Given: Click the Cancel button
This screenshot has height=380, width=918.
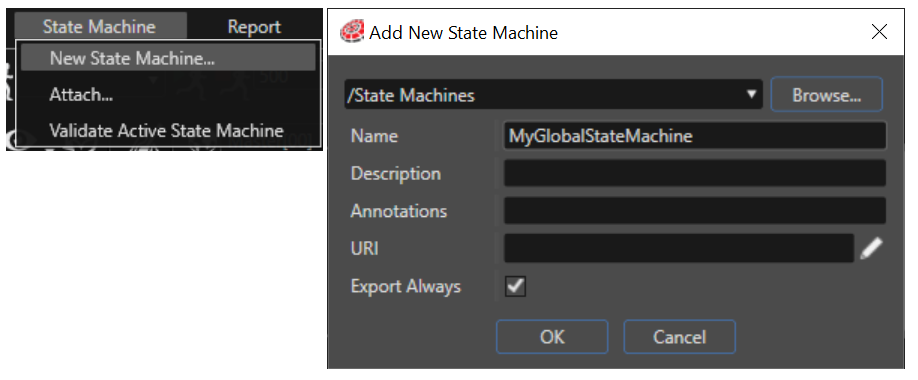Looking at the screenshot, I should (679, 337).
